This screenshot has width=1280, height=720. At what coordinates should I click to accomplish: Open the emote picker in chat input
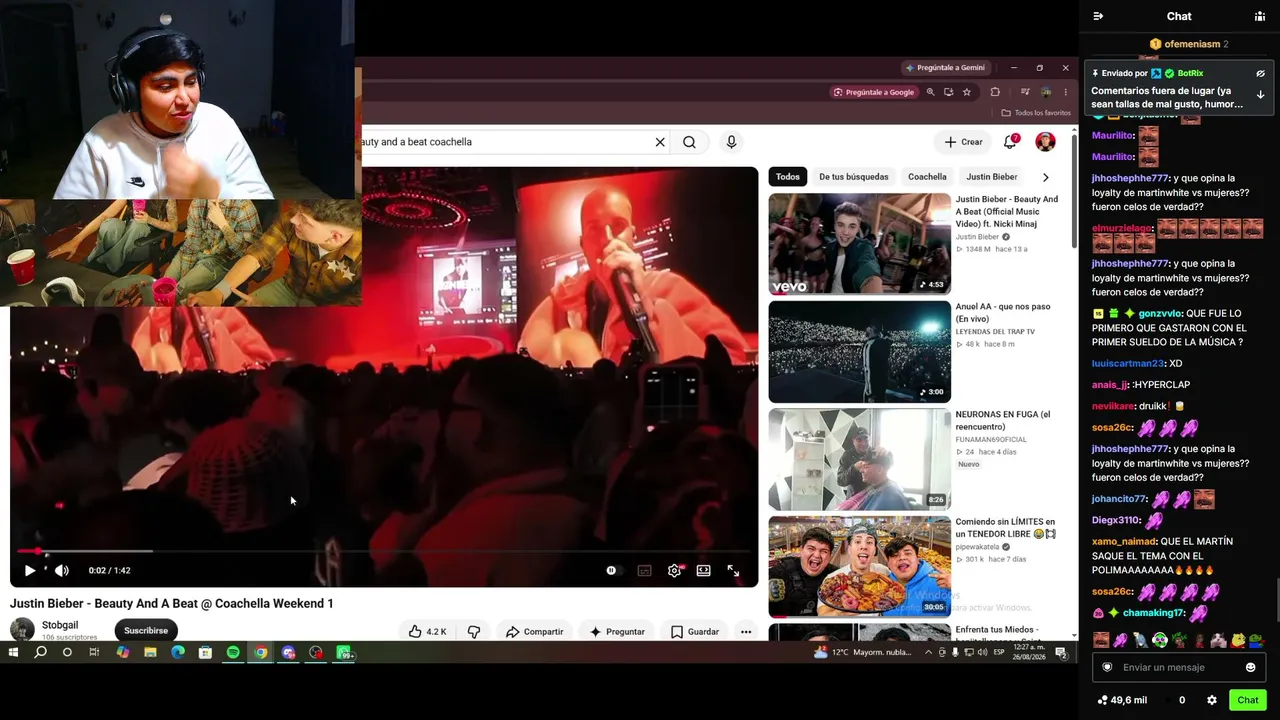point(1250,667)
